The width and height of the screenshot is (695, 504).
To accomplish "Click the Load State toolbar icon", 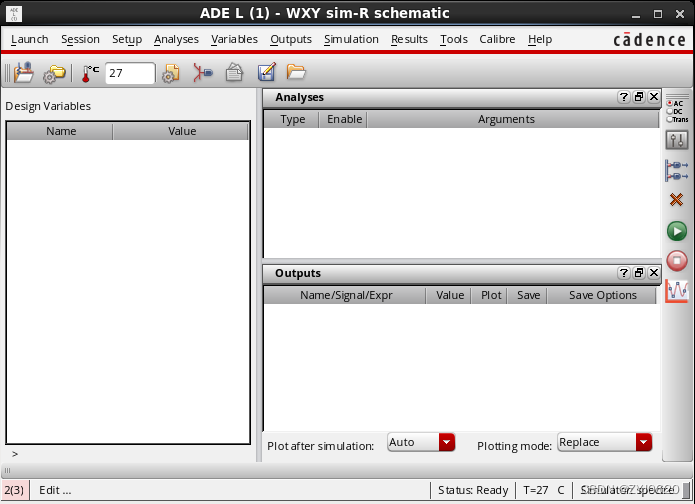I will point(24,72).
